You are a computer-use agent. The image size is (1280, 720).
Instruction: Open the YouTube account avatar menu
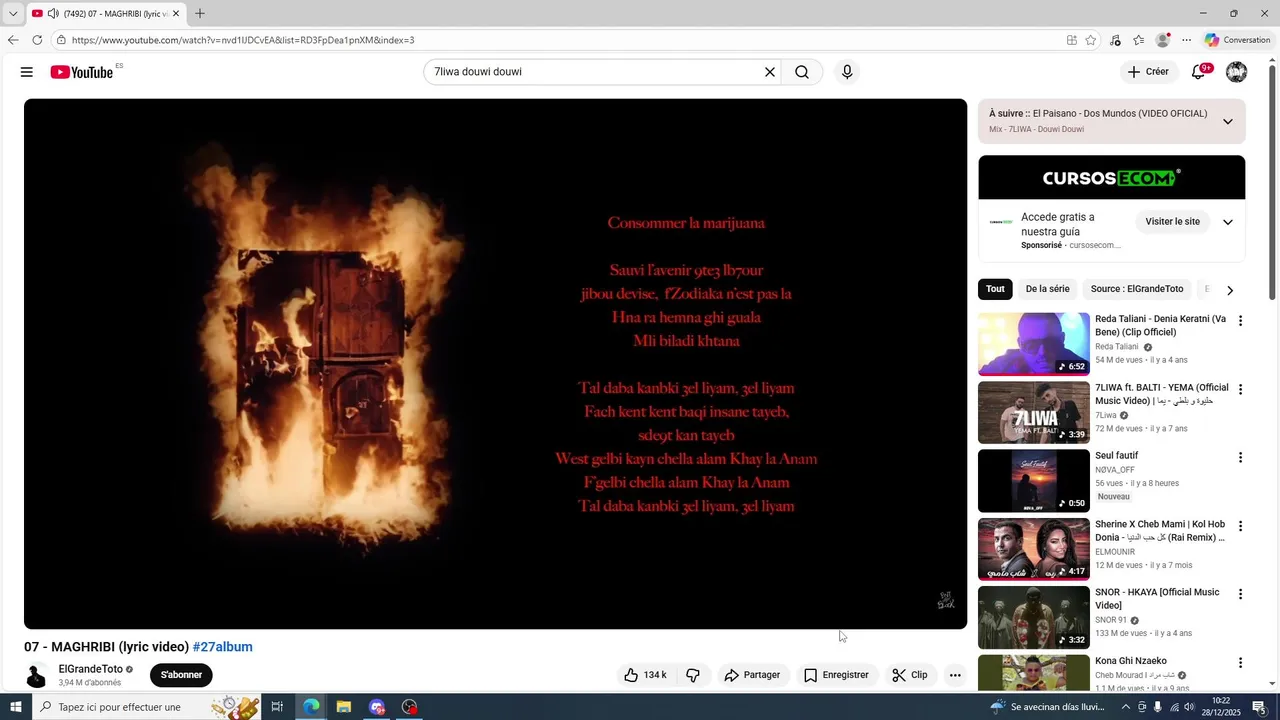pyautogui.click(x=1237, y=72)
